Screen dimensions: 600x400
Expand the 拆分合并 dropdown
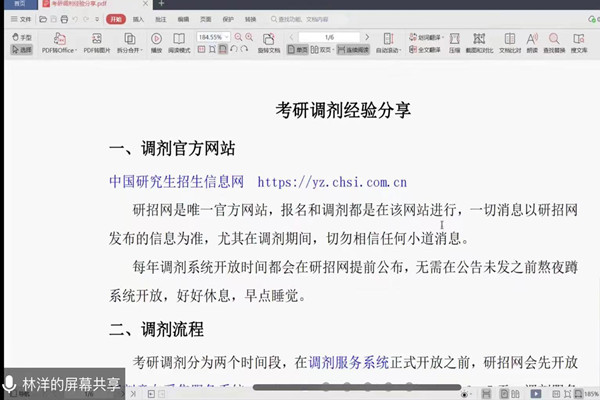click(128, 48)
